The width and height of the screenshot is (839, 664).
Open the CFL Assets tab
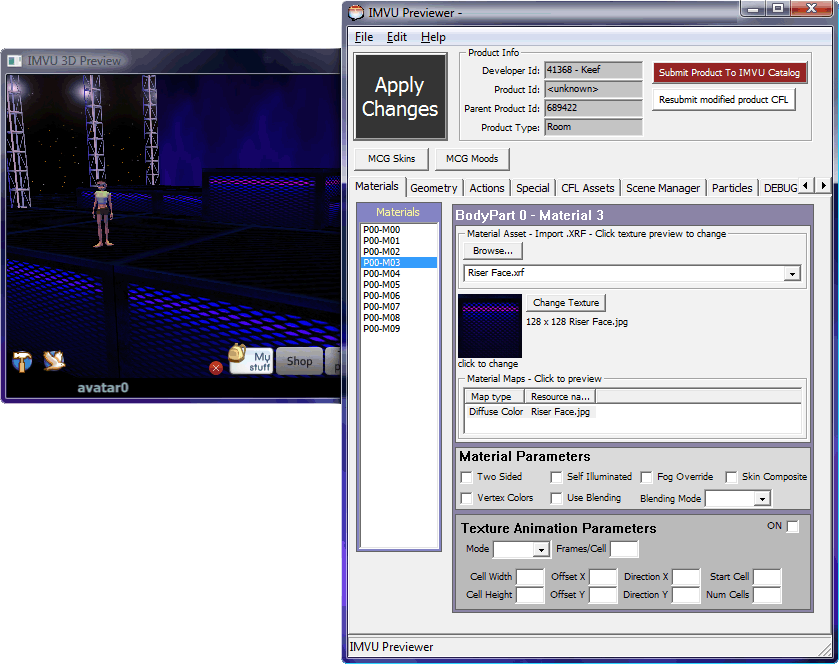(x=588, y=188)
